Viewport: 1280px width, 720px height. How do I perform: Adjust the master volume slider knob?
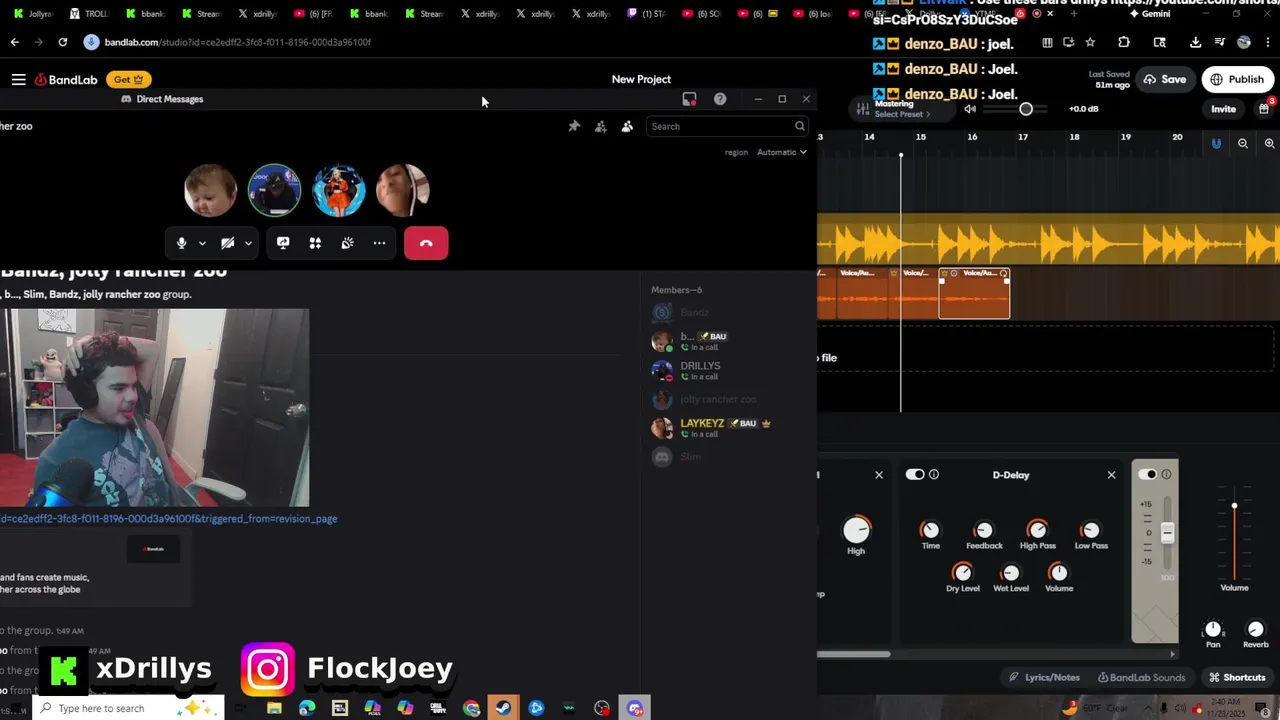[x=1026, y=109]
